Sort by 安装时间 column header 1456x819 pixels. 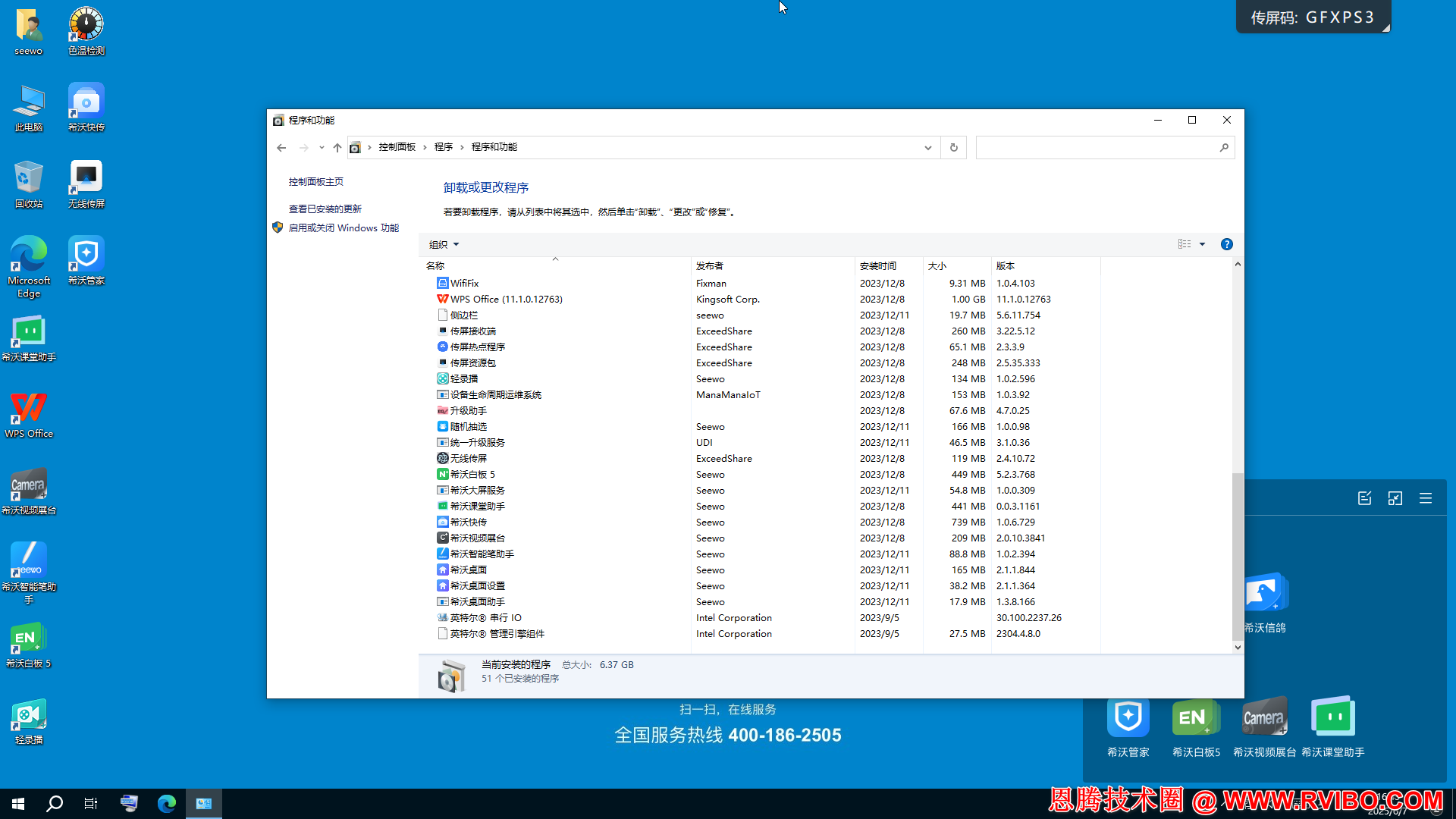coord(889,265)
